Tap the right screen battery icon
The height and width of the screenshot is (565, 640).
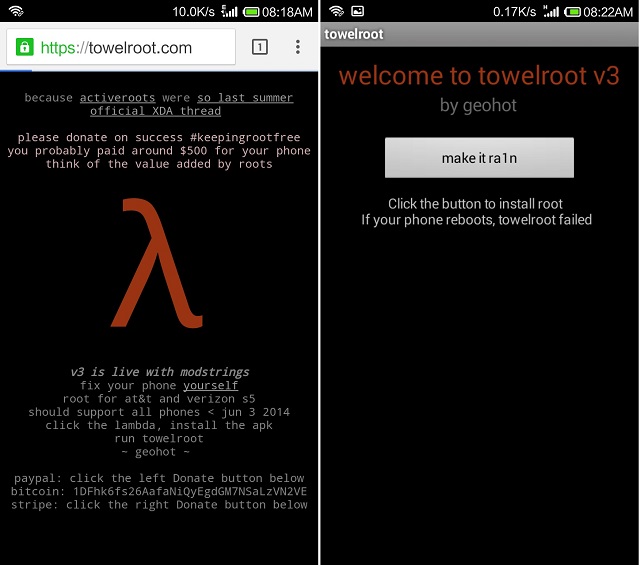[x=572, y=12]
